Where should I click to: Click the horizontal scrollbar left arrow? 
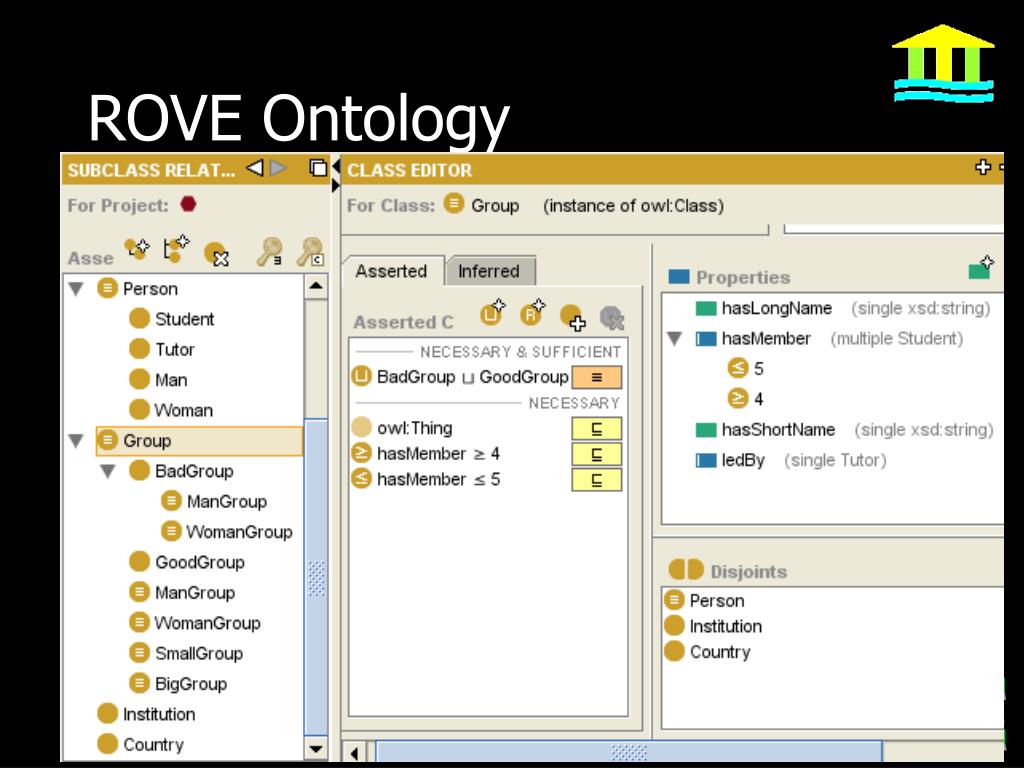[x=354, y=752]
